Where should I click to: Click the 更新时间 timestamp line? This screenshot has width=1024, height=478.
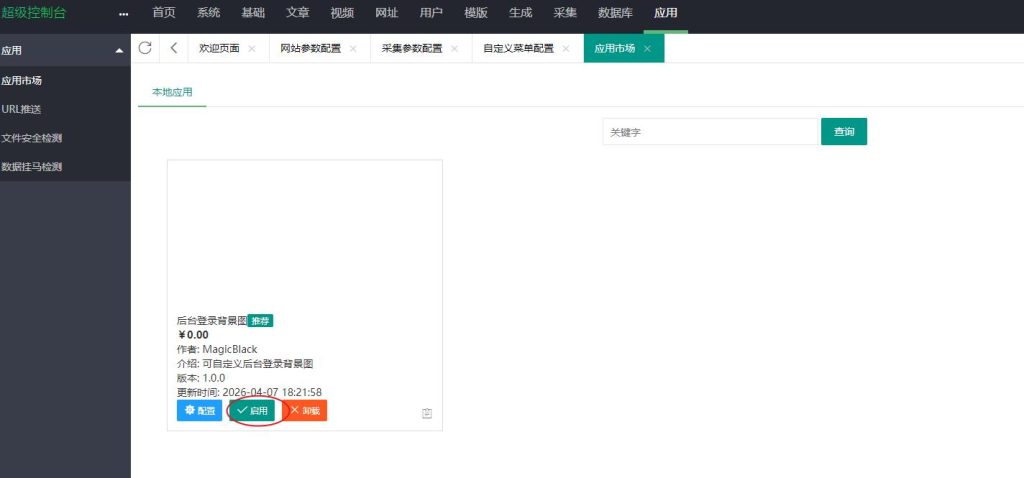249,392
